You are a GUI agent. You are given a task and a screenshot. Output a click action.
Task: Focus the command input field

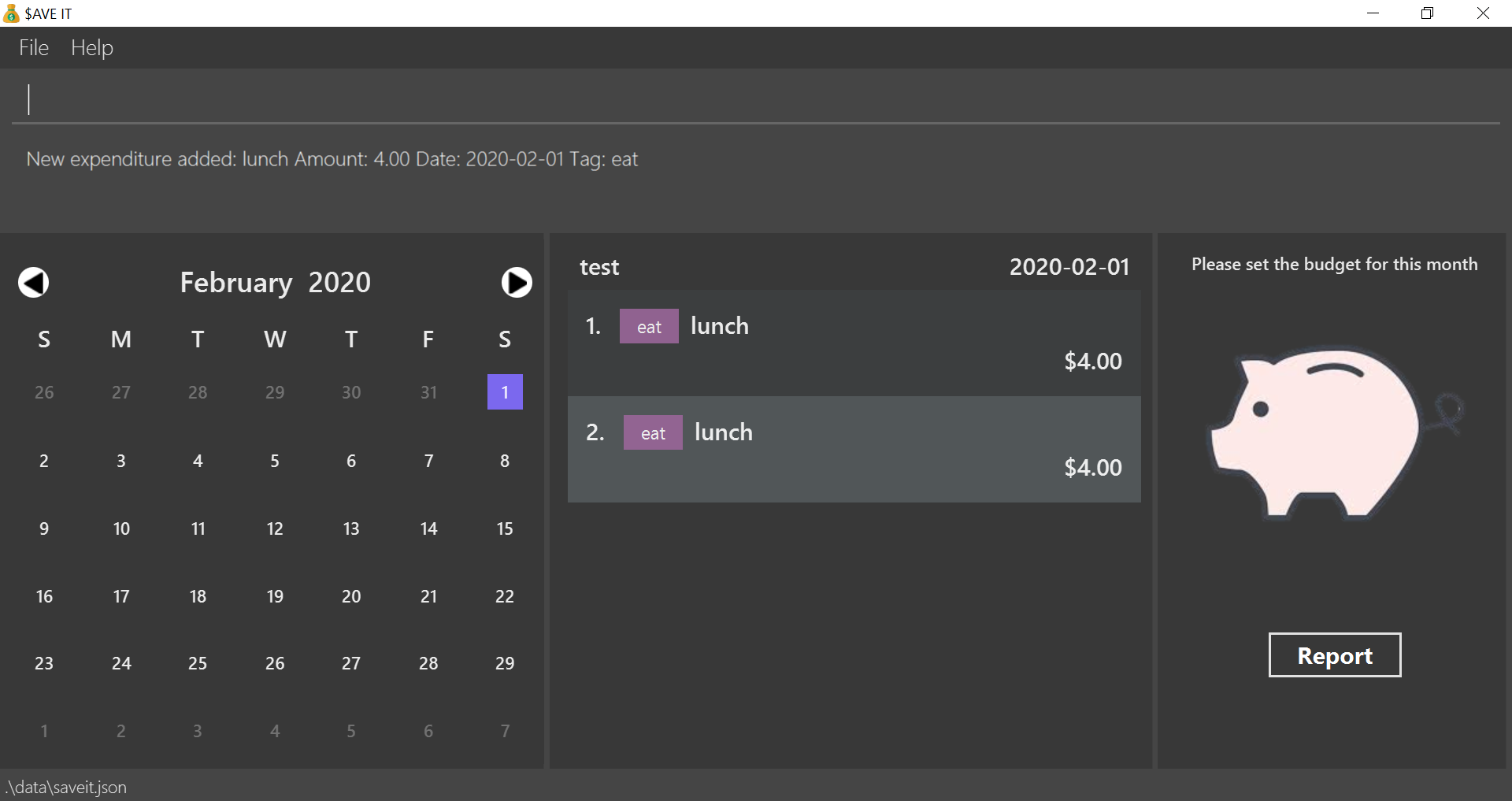(756, 99)
